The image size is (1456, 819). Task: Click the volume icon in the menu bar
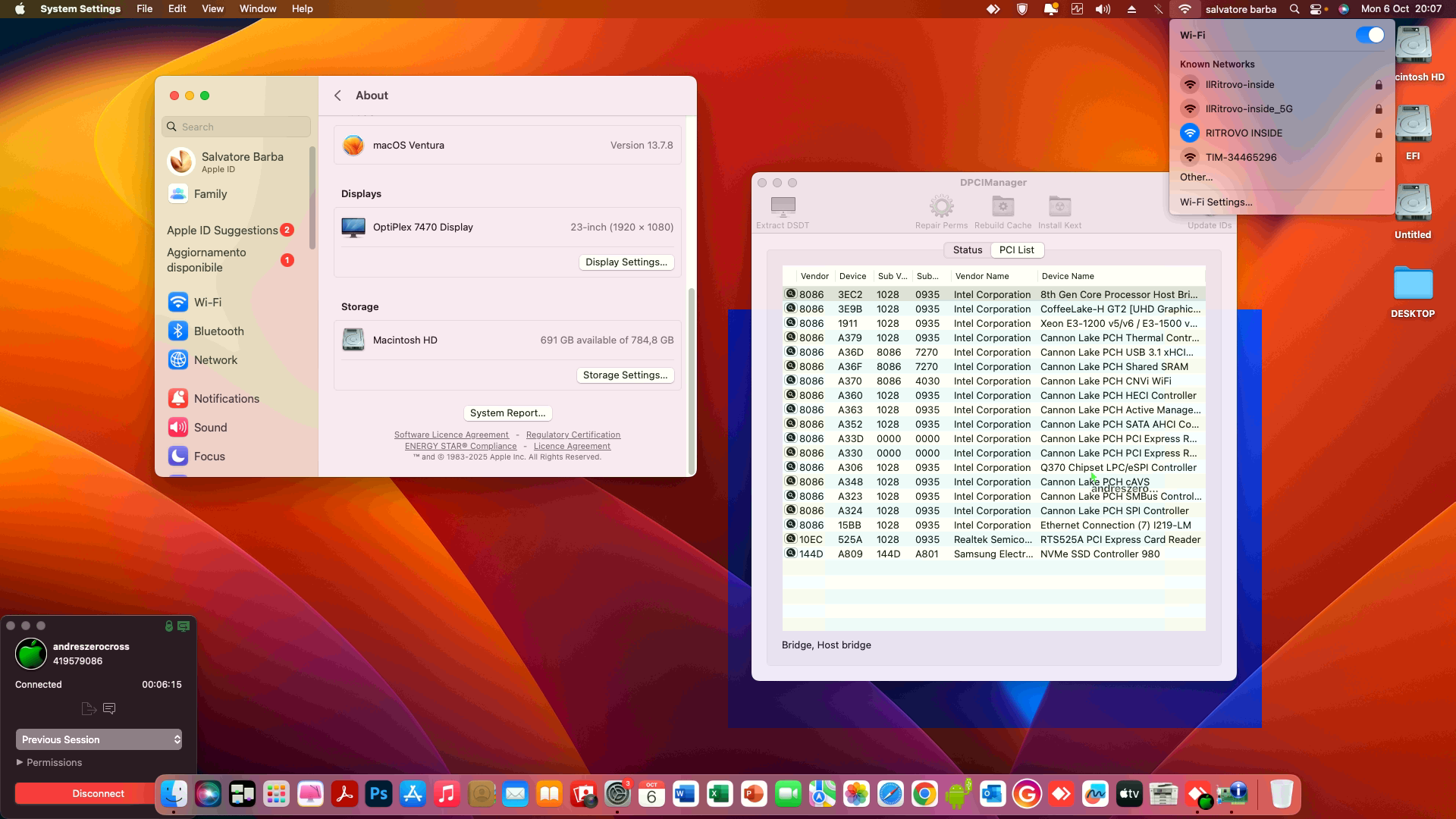tap(1103, 9)
